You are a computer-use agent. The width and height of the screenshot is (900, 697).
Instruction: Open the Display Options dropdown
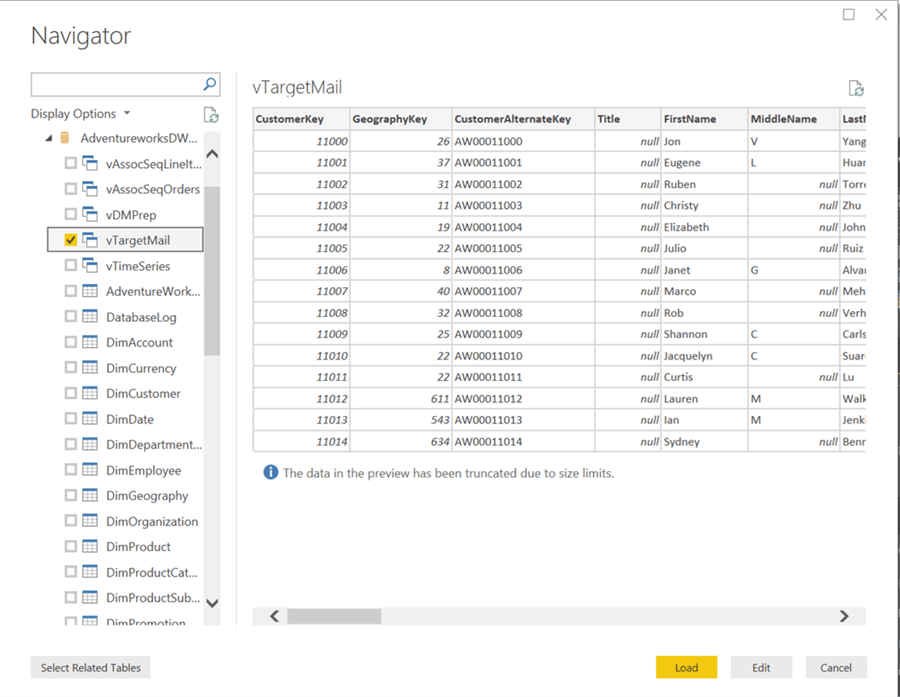(80, 114)
